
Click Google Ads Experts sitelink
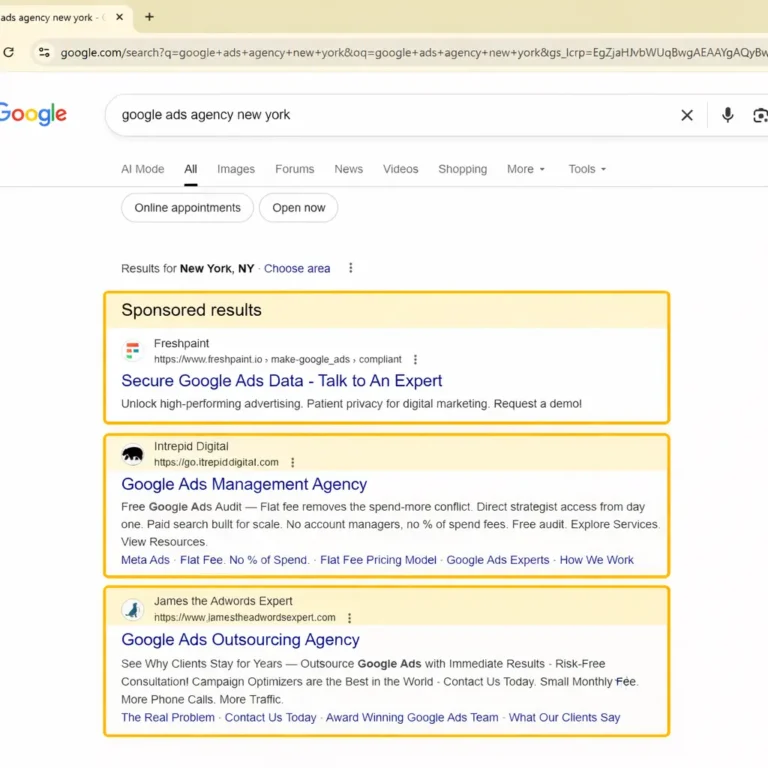(x=498, y=560)
